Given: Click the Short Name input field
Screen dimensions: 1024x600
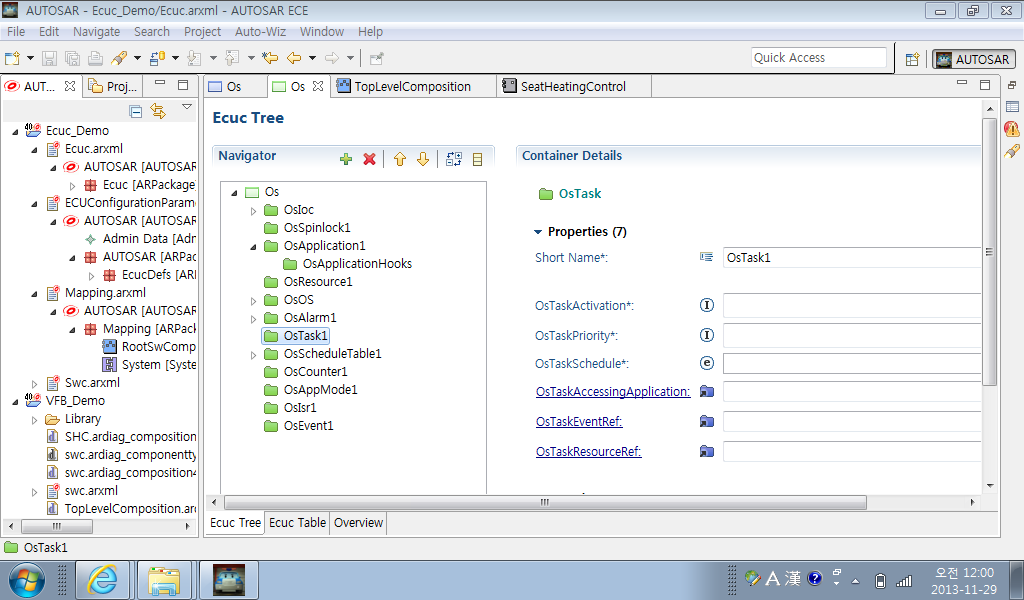Looking at the screenshot, I should click(x=852, y=257).
